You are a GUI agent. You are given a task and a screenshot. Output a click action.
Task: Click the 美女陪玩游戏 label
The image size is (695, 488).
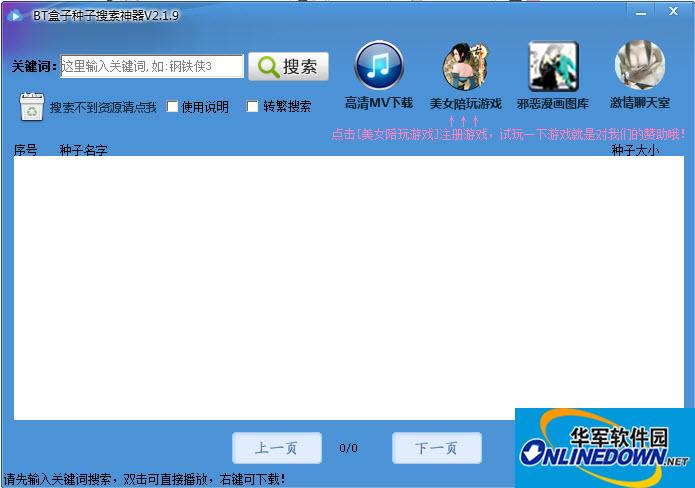(x=465, y=104)
